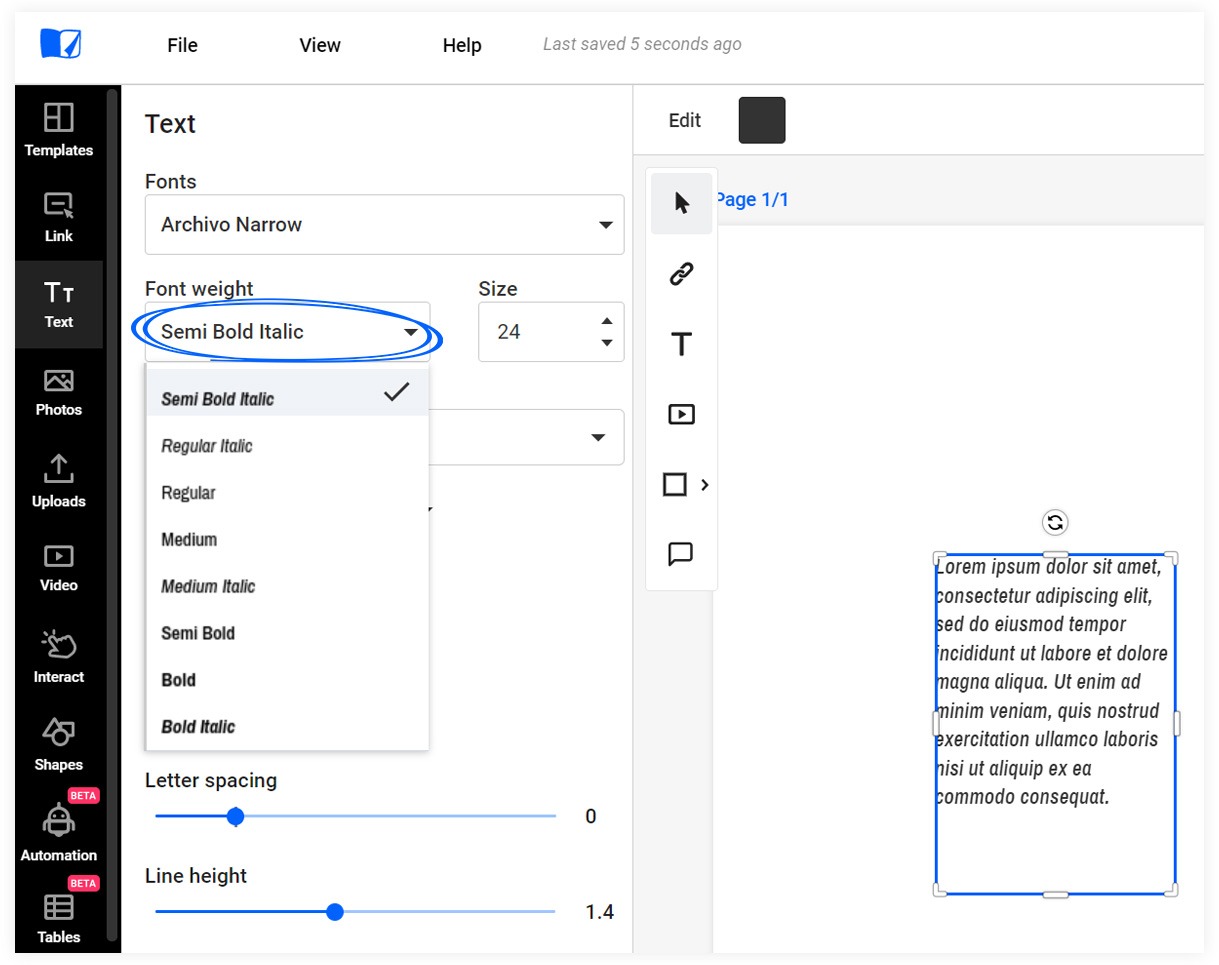Screen dimensions: 1219x965
Task: Select the speech bubble comment tool
Action: tap(682, 554)
